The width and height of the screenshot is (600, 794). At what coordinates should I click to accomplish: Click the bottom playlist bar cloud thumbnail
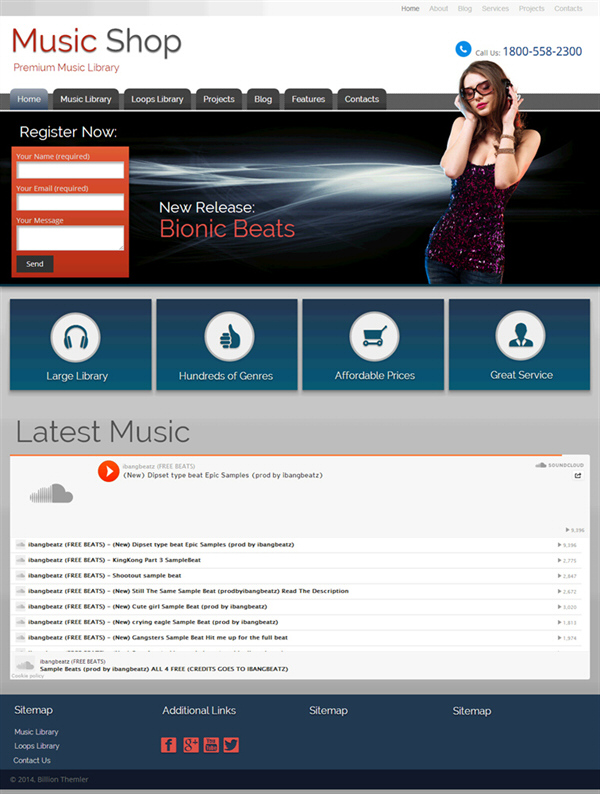pos(25,665)
